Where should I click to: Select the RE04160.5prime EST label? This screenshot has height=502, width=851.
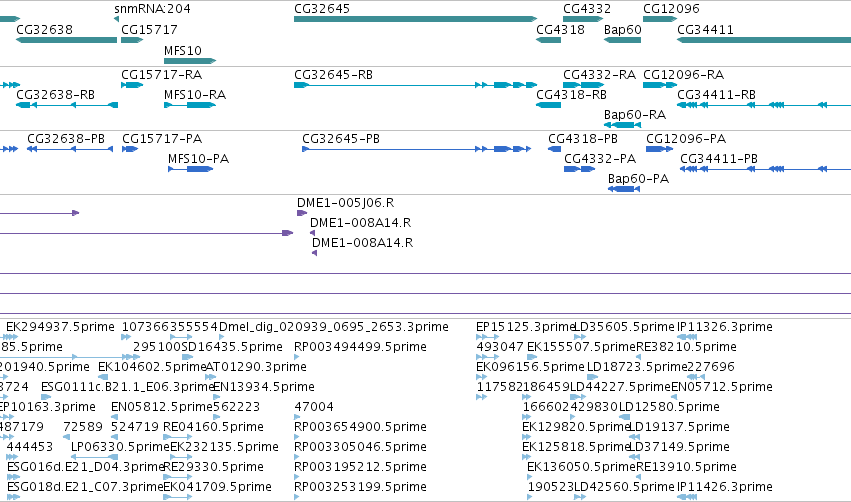click(213, 427)
